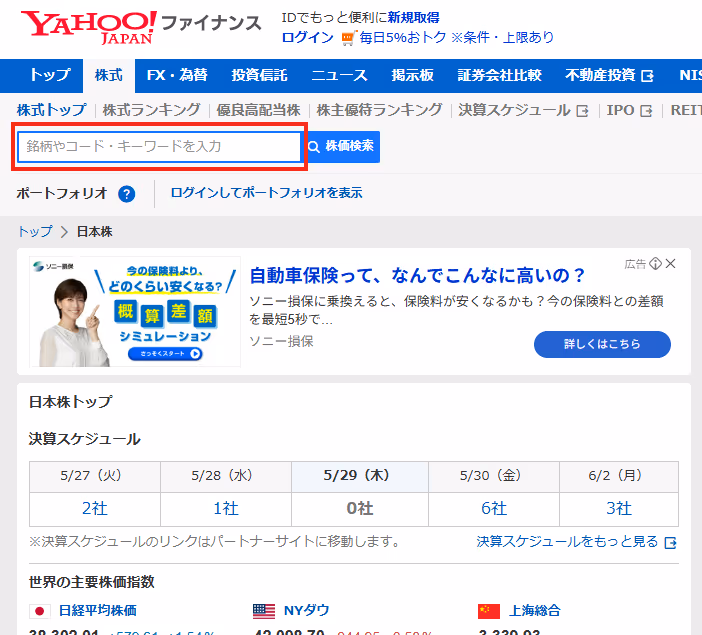Open the トップ tab in the navigation bar
The image size is (702, 635).
coord(50,75)
